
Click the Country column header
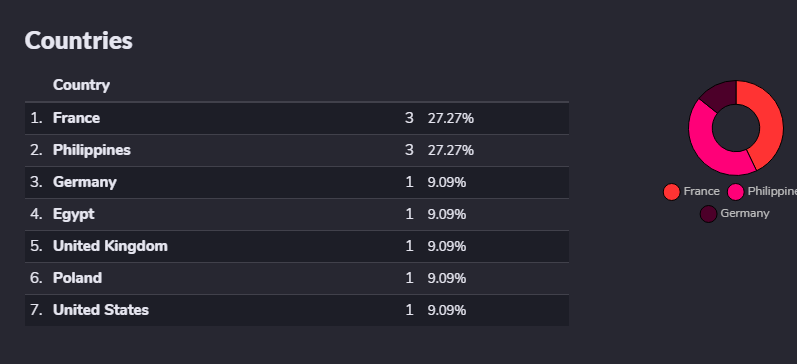(x=81, y=85)
